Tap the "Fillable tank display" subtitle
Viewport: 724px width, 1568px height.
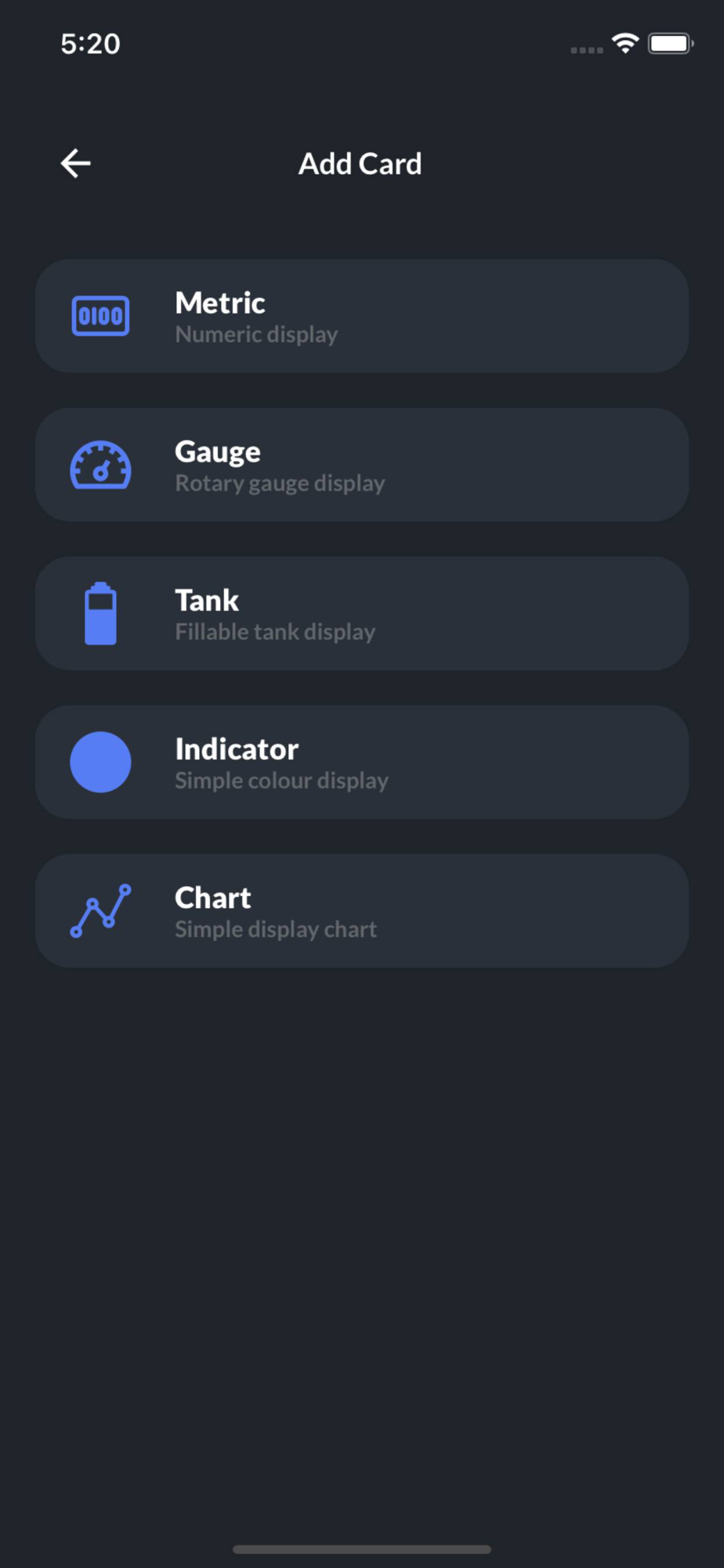275,632
